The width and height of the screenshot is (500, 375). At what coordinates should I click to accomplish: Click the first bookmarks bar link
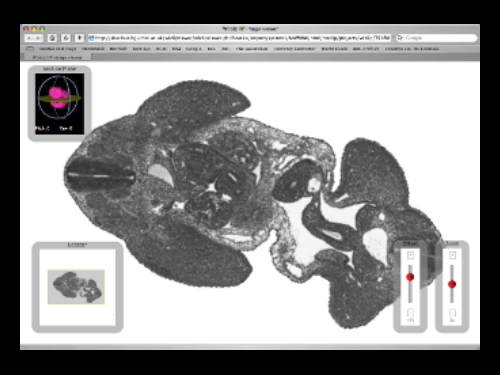[x=58, y=49]
